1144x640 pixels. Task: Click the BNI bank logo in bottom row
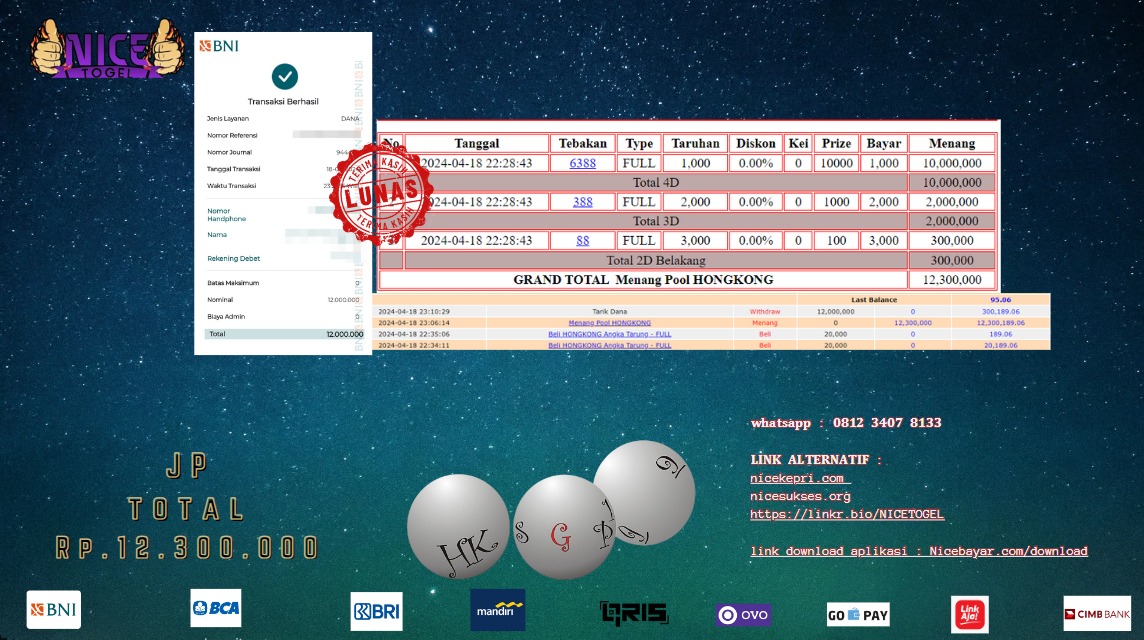(53, 609)
